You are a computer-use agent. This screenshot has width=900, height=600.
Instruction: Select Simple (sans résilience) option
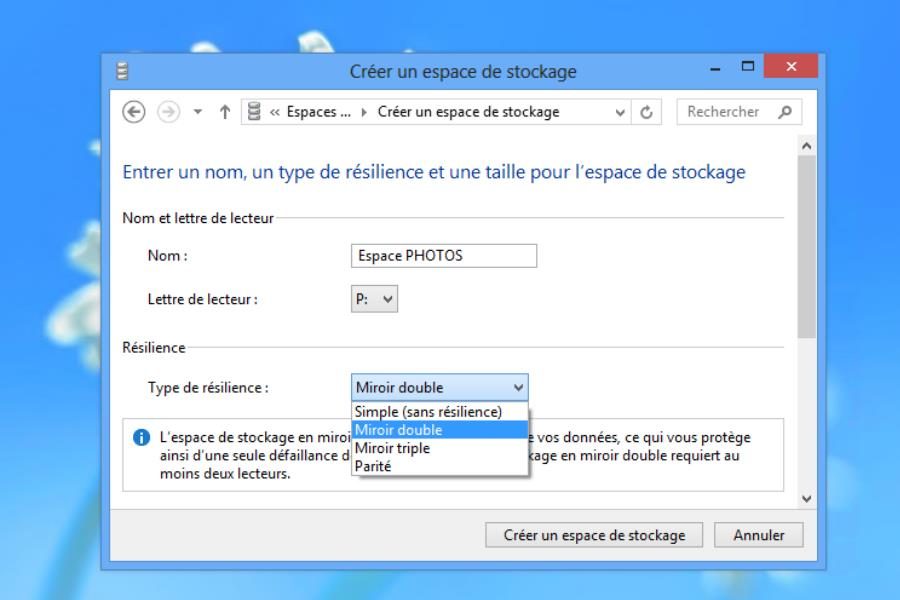coord(428,412)
